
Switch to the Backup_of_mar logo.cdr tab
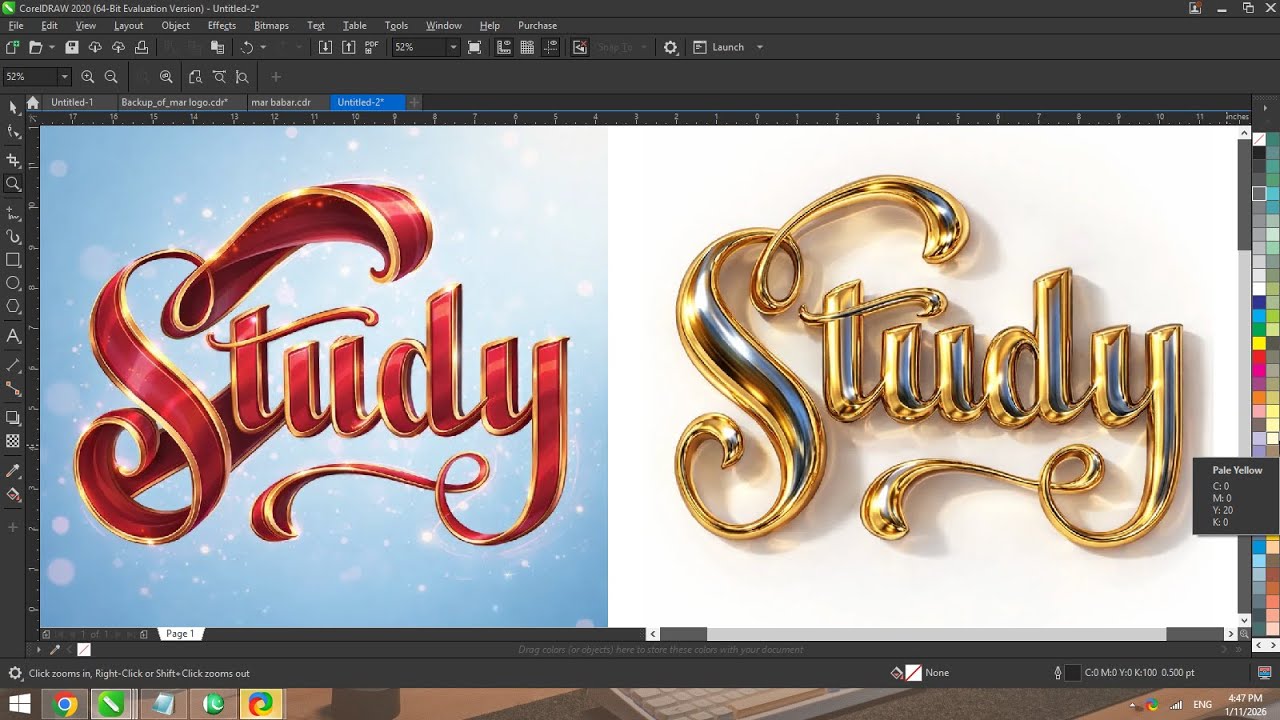tap(180, 102)
